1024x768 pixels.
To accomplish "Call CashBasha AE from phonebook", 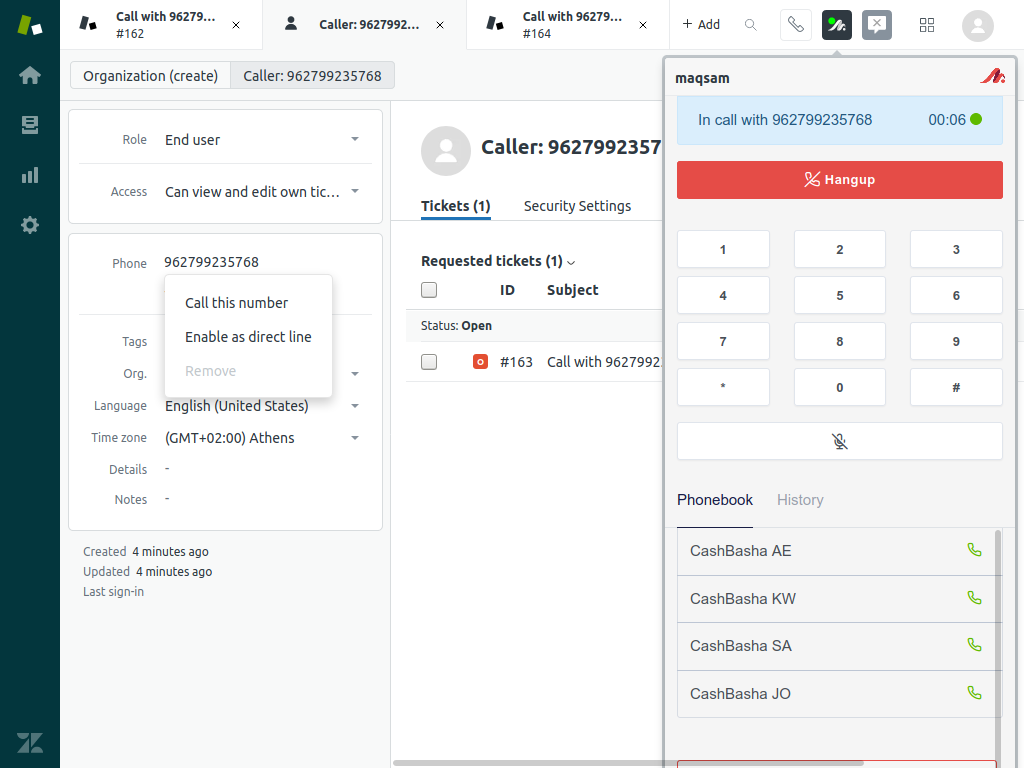I will (x=974, y=550).
